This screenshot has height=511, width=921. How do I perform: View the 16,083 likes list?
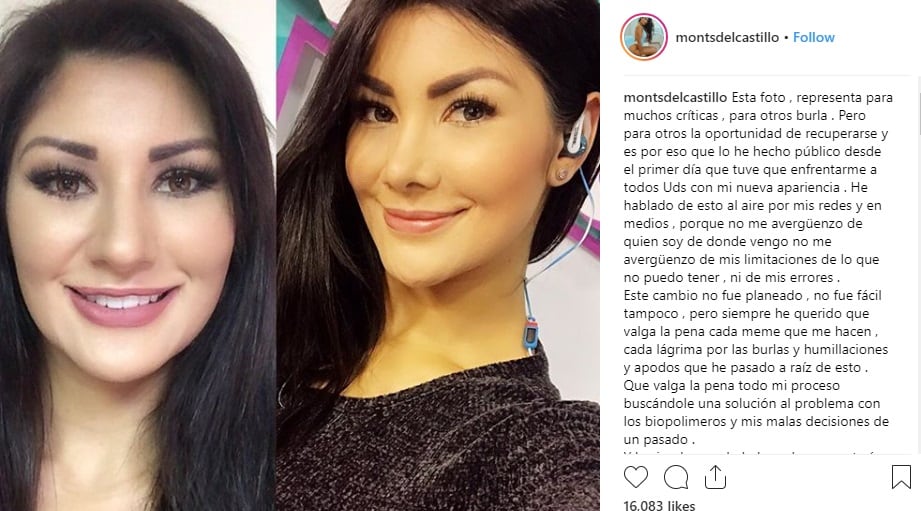pos(659,505)
